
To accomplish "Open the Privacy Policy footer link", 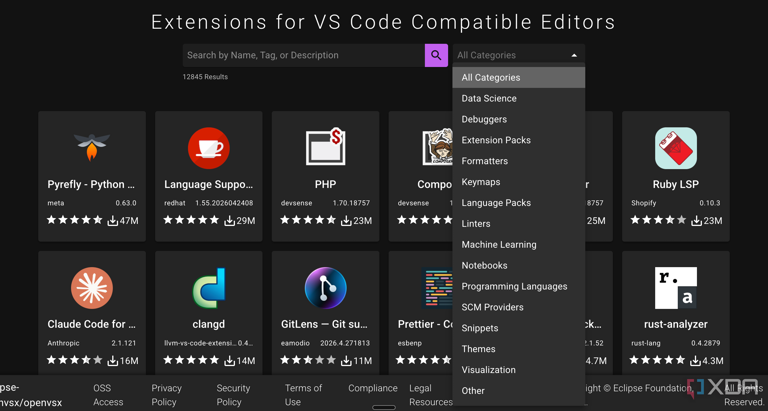I will pyautogui.click(x=166, y=395).
